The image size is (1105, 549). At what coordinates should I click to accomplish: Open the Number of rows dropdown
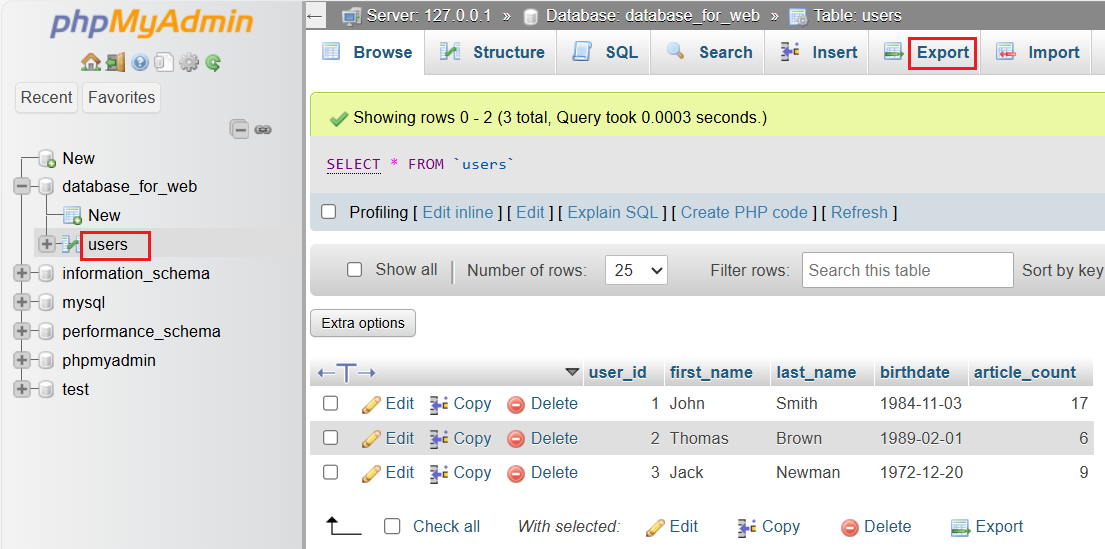click(x=636, y=270)
